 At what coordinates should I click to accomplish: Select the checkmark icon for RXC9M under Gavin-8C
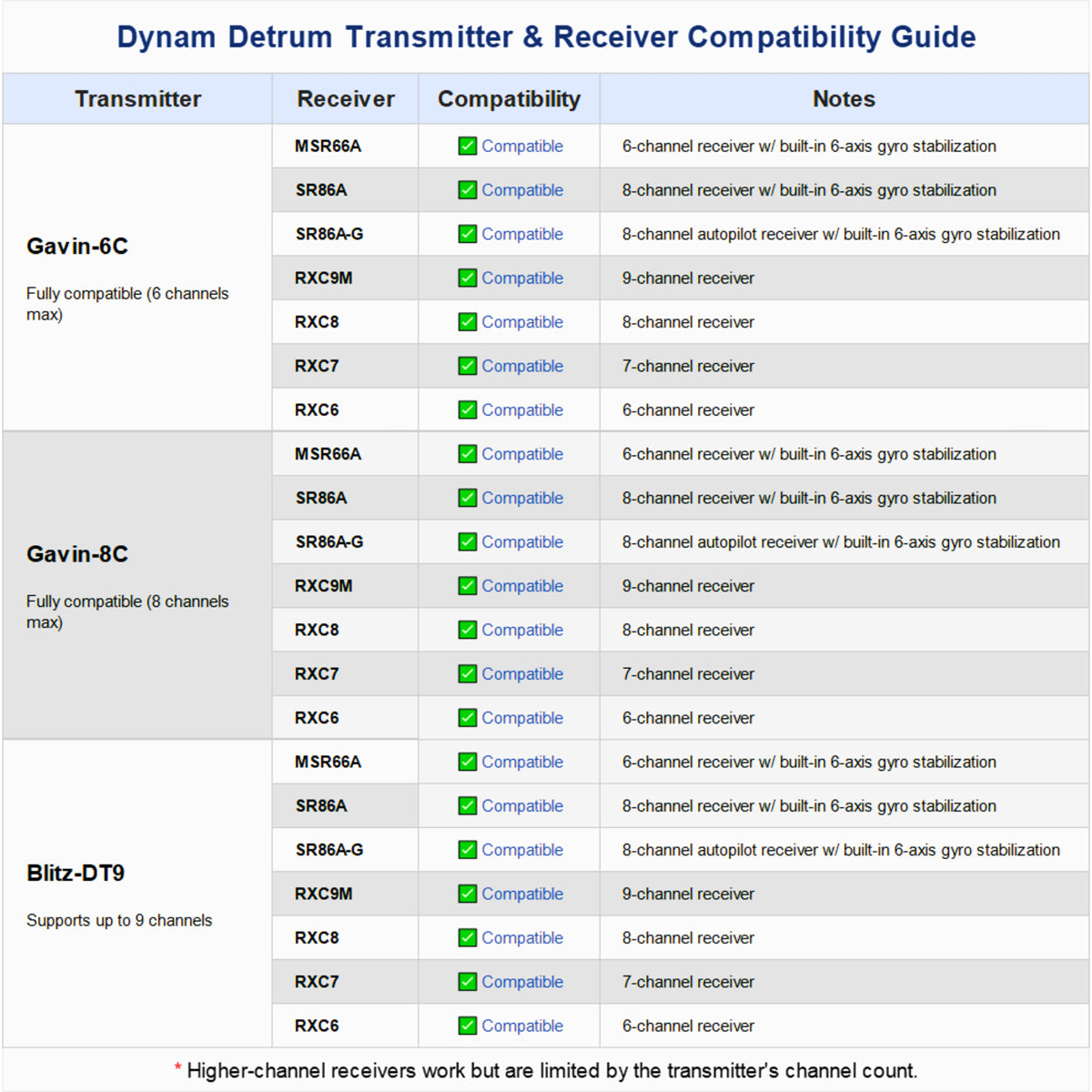point(467,585)
